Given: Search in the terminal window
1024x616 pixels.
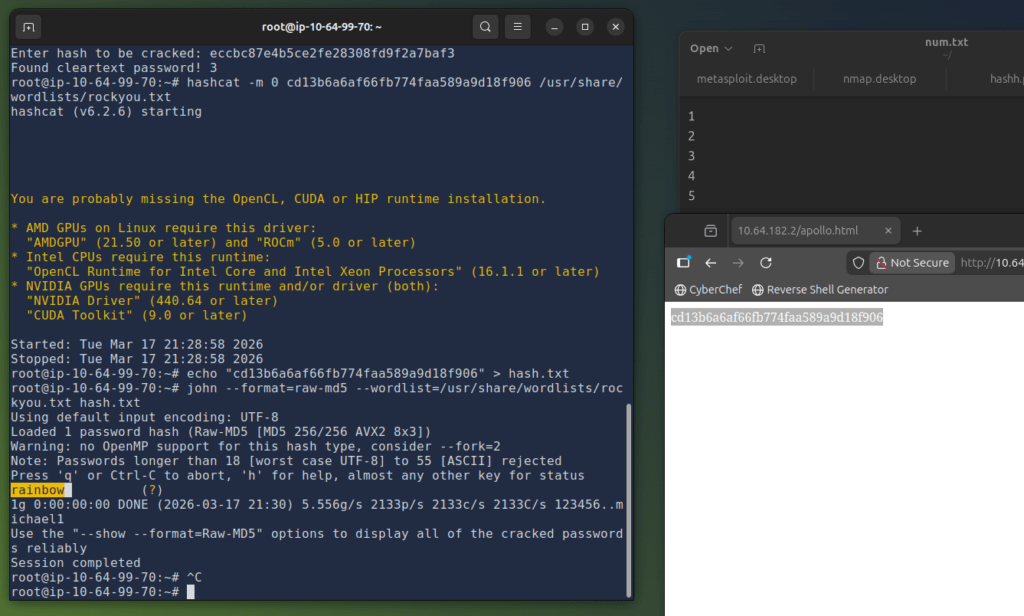Looking at the screenshot, I should 485,27.
